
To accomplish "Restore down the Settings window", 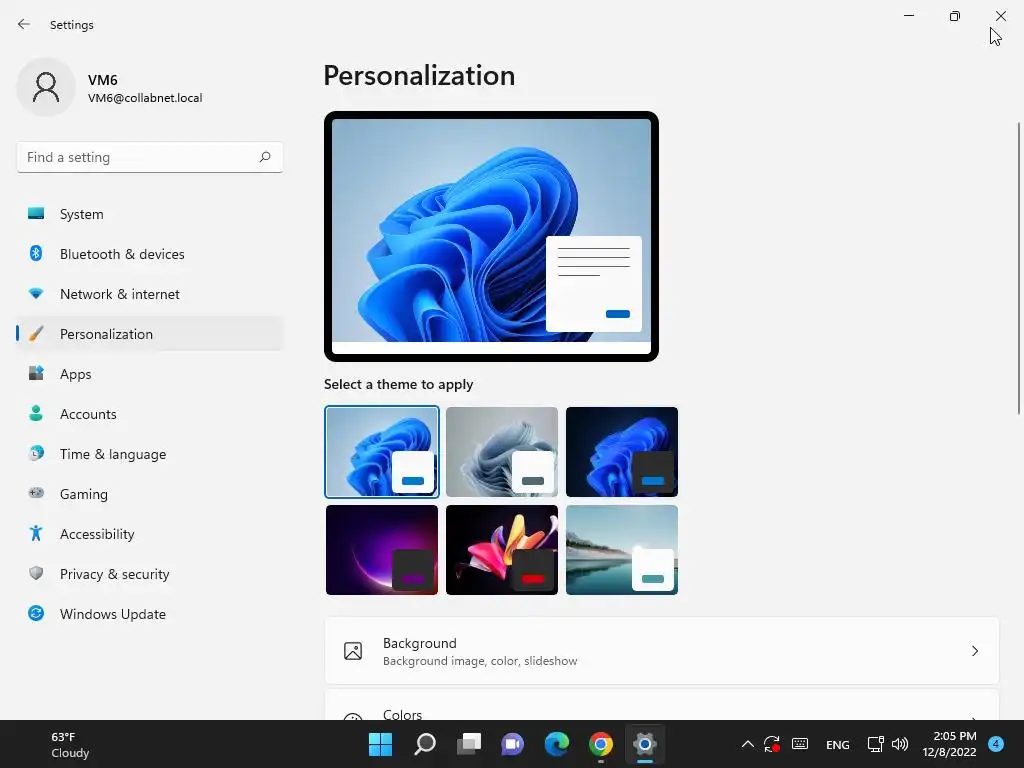I will pos(955,16).
